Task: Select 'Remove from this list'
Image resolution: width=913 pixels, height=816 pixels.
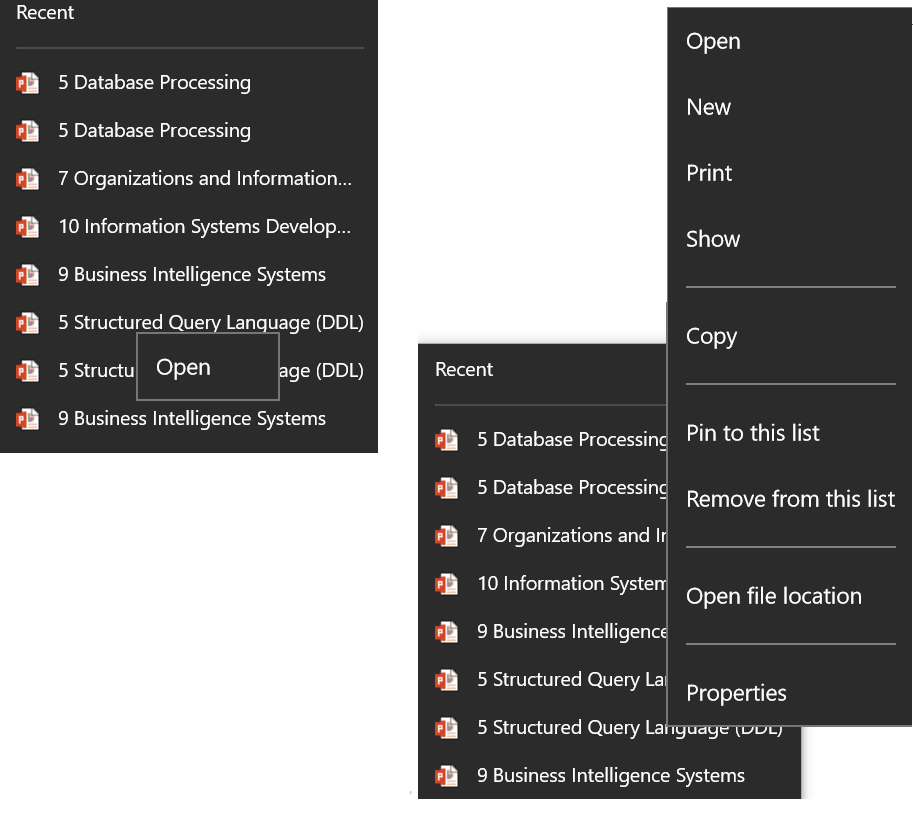Action: pos(790,499)
